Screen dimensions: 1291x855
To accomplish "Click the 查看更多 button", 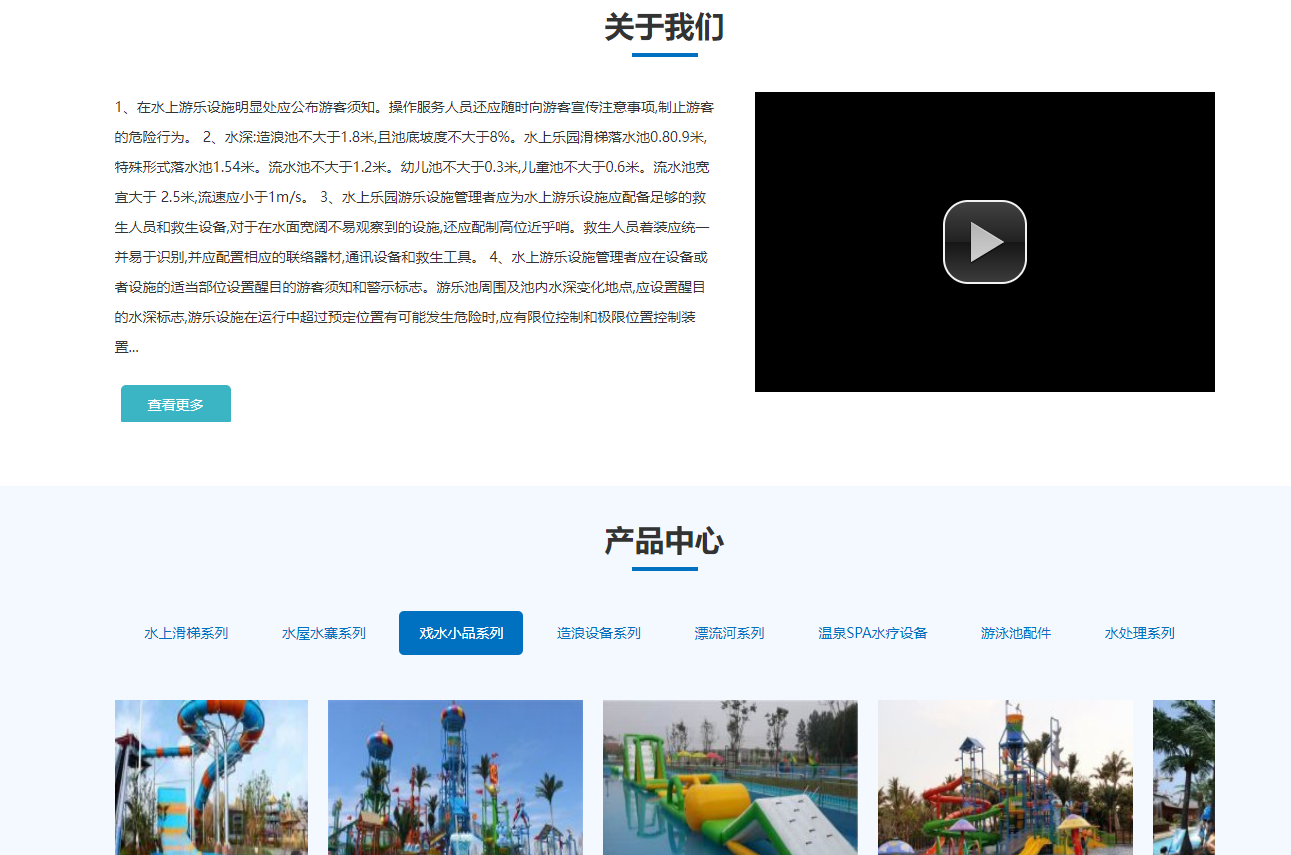I will tap(176, 404).
